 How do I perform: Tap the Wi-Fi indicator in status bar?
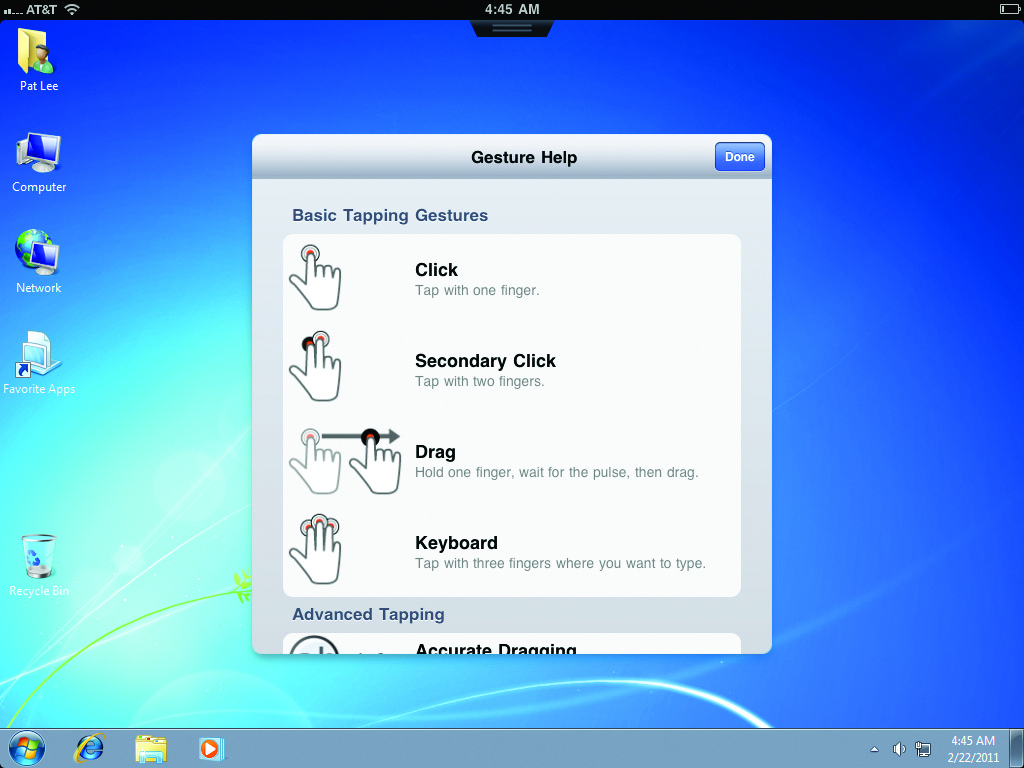[72, 9]
